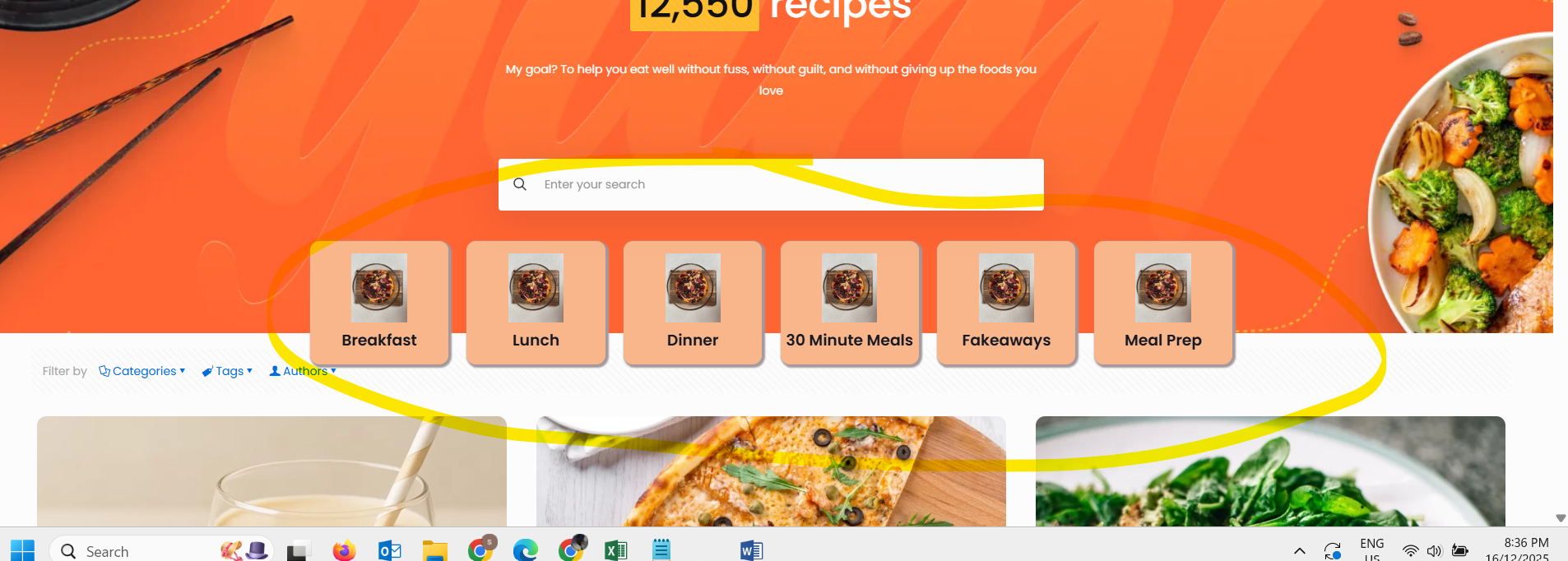Open the Meal Prep category card

tap(1163, 303)
